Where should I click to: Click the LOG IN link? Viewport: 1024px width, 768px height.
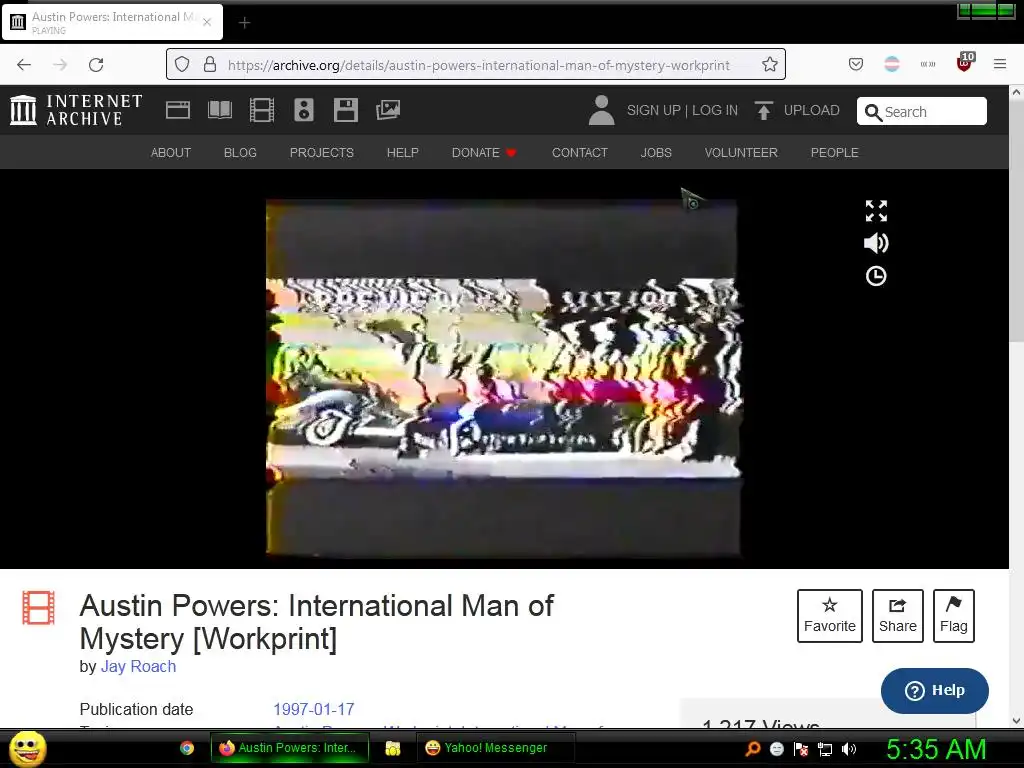(715, 110)
